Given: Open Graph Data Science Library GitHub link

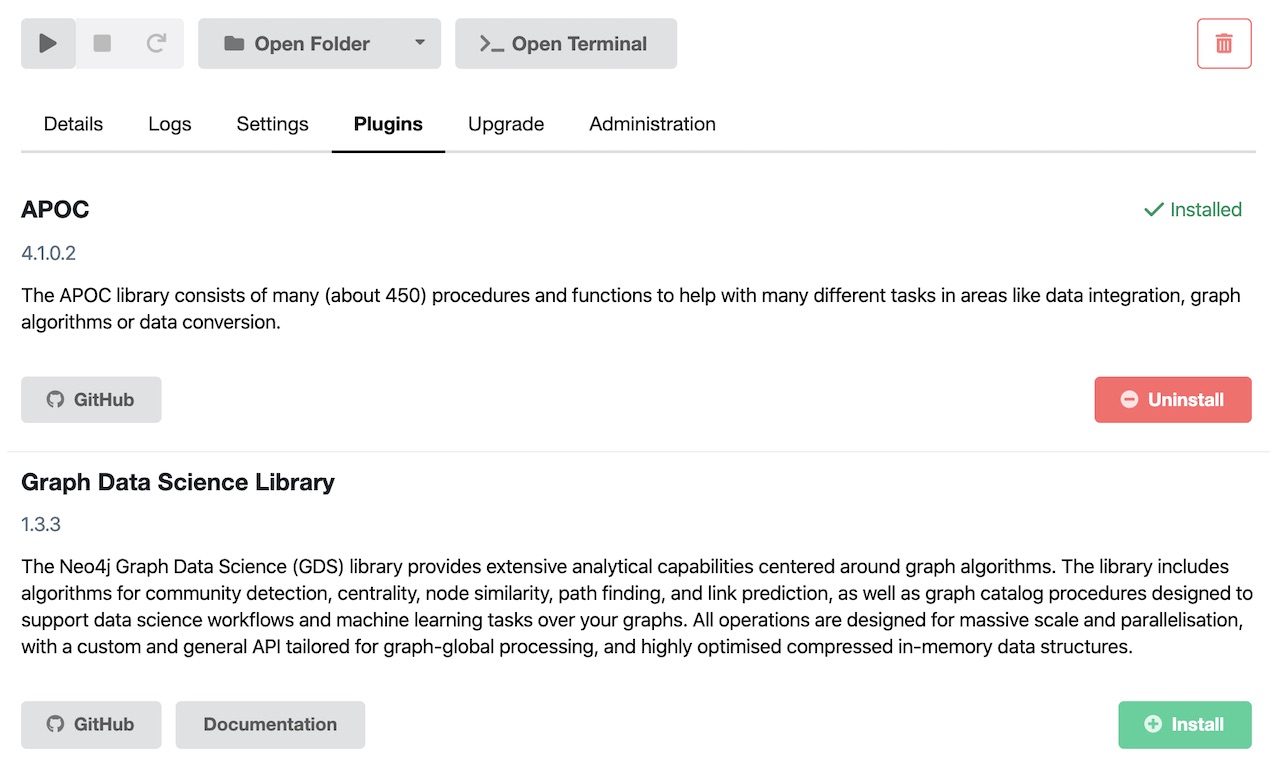Looking at the screenshot, I should 91,724.
